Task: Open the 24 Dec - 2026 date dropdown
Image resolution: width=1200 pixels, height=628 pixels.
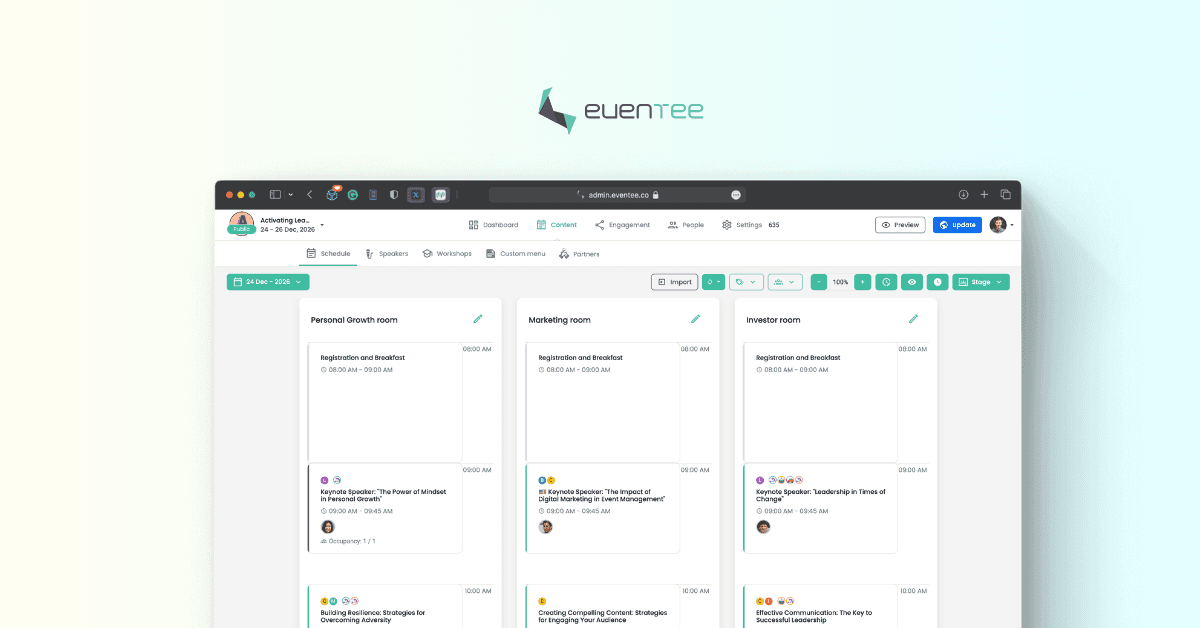Action: [268, 282]
